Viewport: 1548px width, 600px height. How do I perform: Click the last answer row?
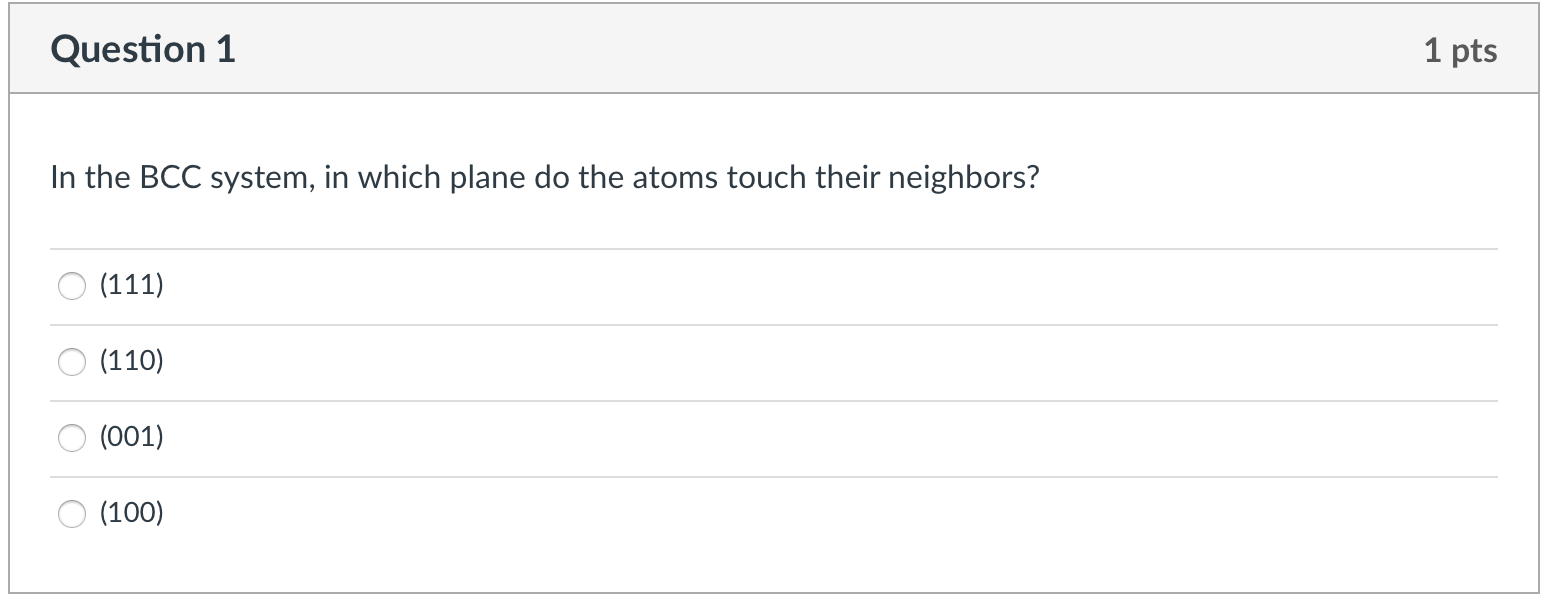click(x=500, y=513)
